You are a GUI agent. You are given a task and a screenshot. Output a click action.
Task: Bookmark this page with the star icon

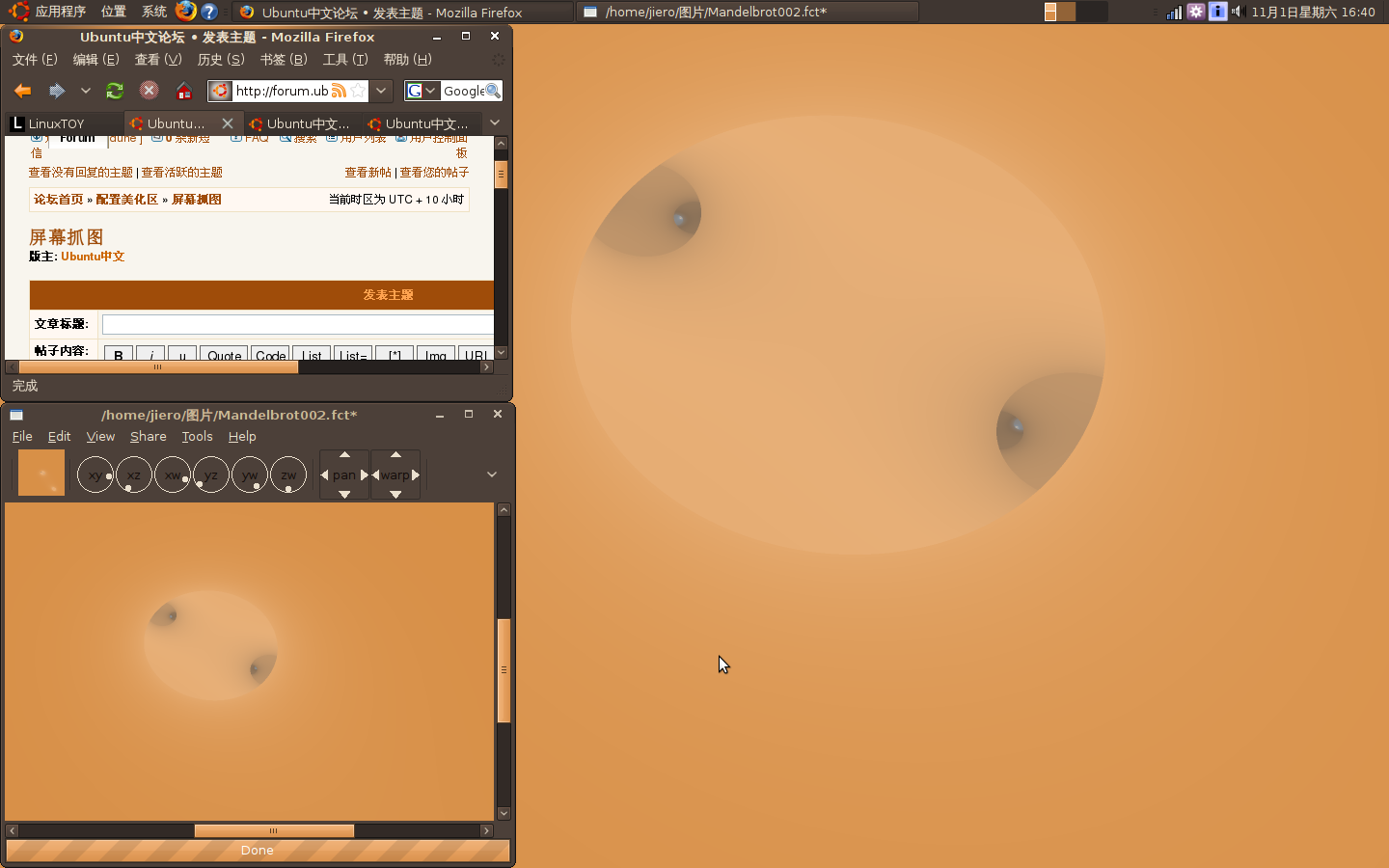pos(358,91)
